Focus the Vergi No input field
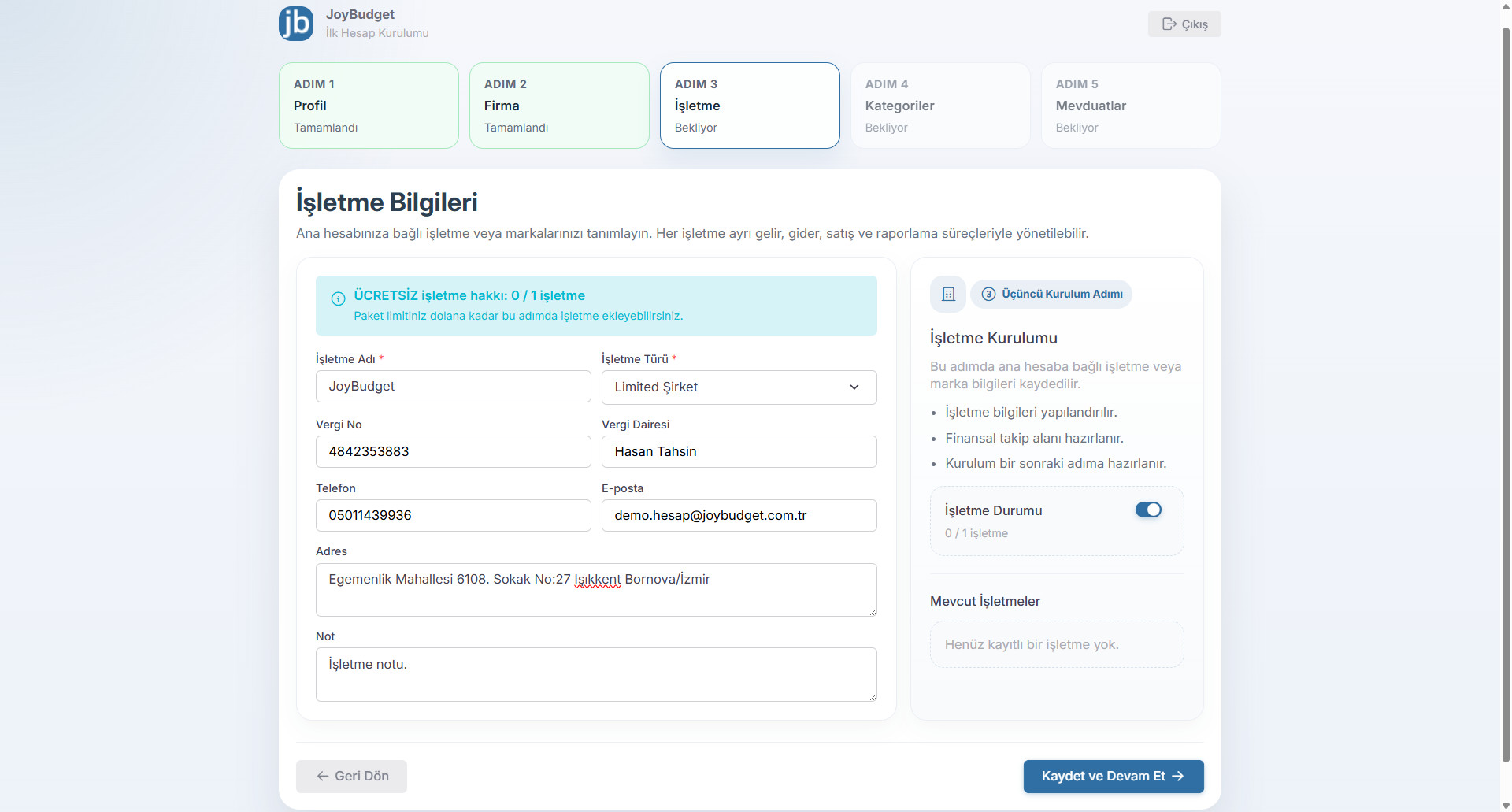 pos(453,452)
